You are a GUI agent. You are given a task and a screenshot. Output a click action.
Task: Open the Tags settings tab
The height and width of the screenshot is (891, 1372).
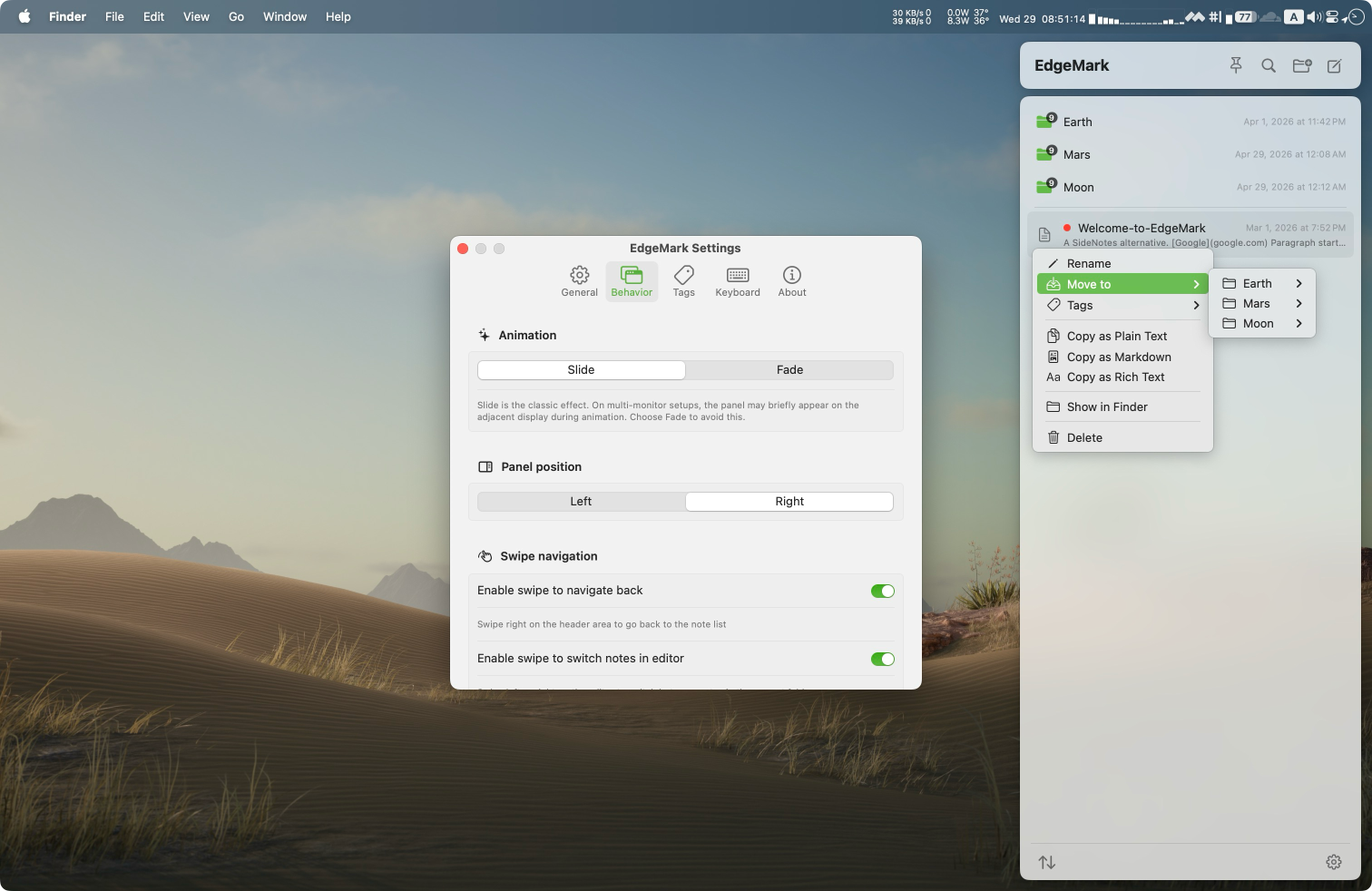[684, 281]
